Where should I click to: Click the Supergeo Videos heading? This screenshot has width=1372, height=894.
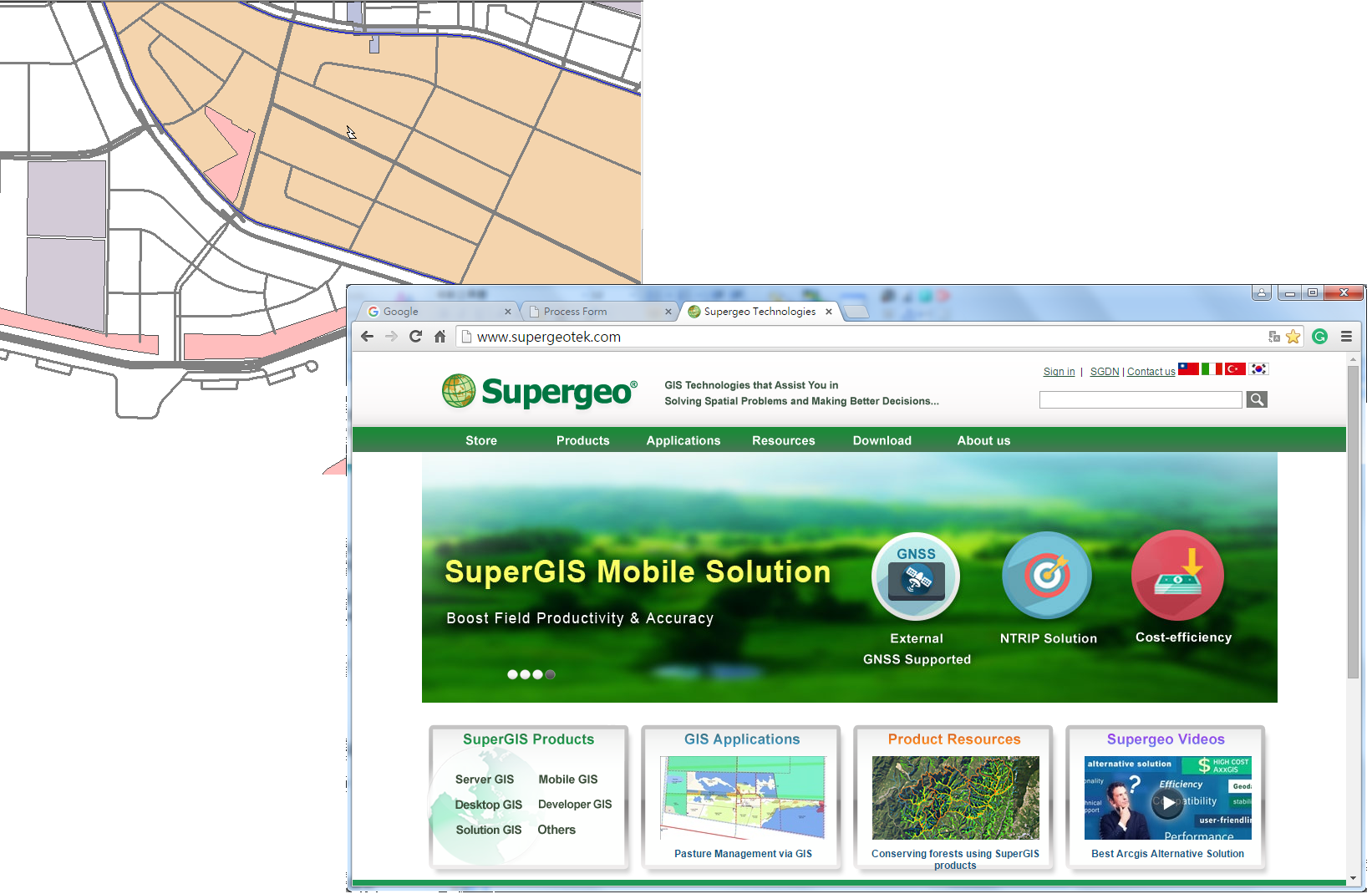click(1166, 739)
